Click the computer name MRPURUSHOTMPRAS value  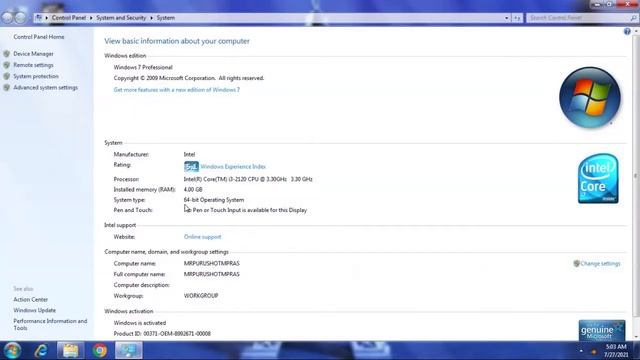pyautogui.click(x=211, y=264)
